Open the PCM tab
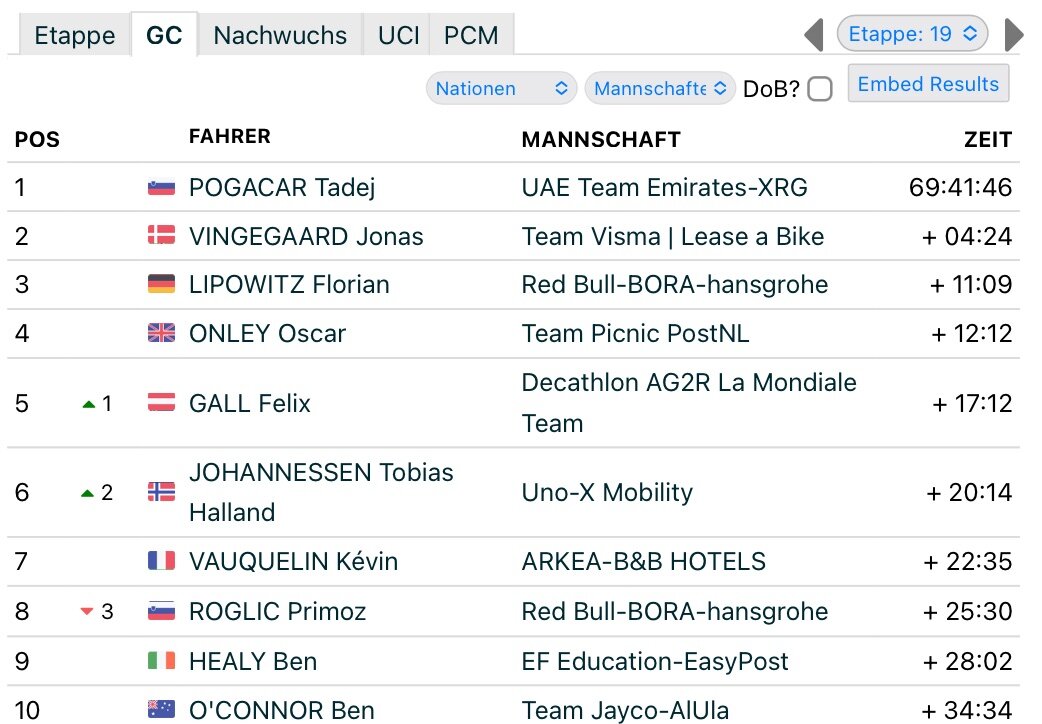The width and height of the screenshot is (1042, 724). (471, 35)
